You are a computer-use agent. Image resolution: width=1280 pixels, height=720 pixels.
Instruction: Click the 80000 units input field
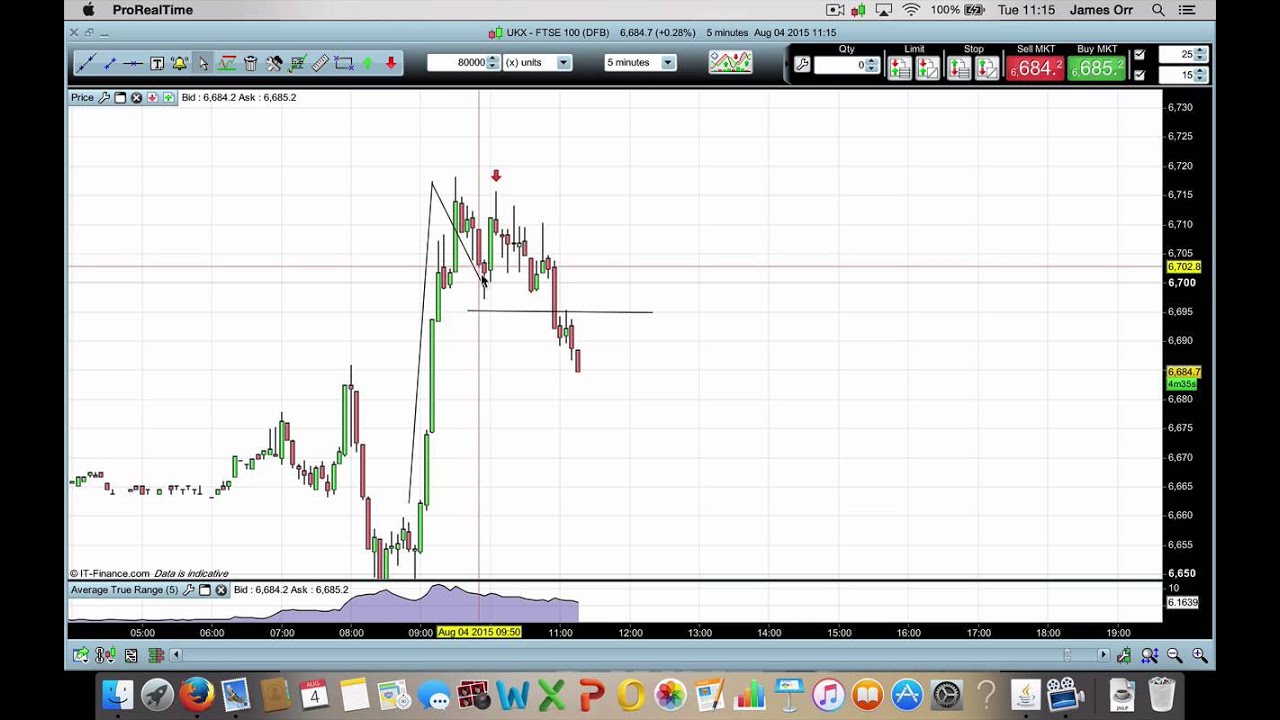pos(457,62)
